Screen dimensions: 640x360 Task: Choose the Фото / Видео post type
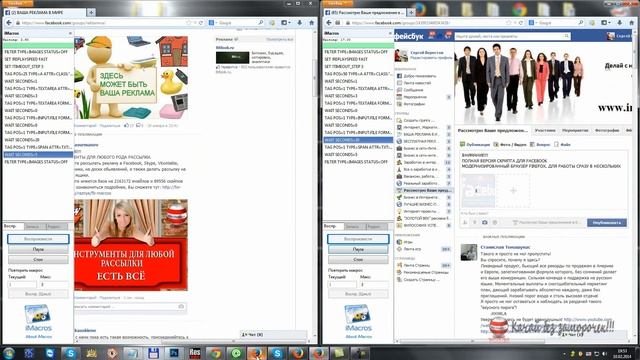coord(510,144)
